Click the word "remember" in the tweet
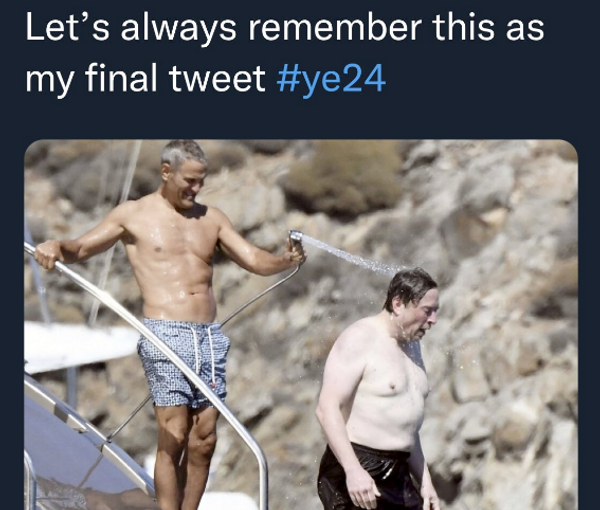The width and height of the screenshot is (600, 510). pyautogui.click(x=335, y=28)
